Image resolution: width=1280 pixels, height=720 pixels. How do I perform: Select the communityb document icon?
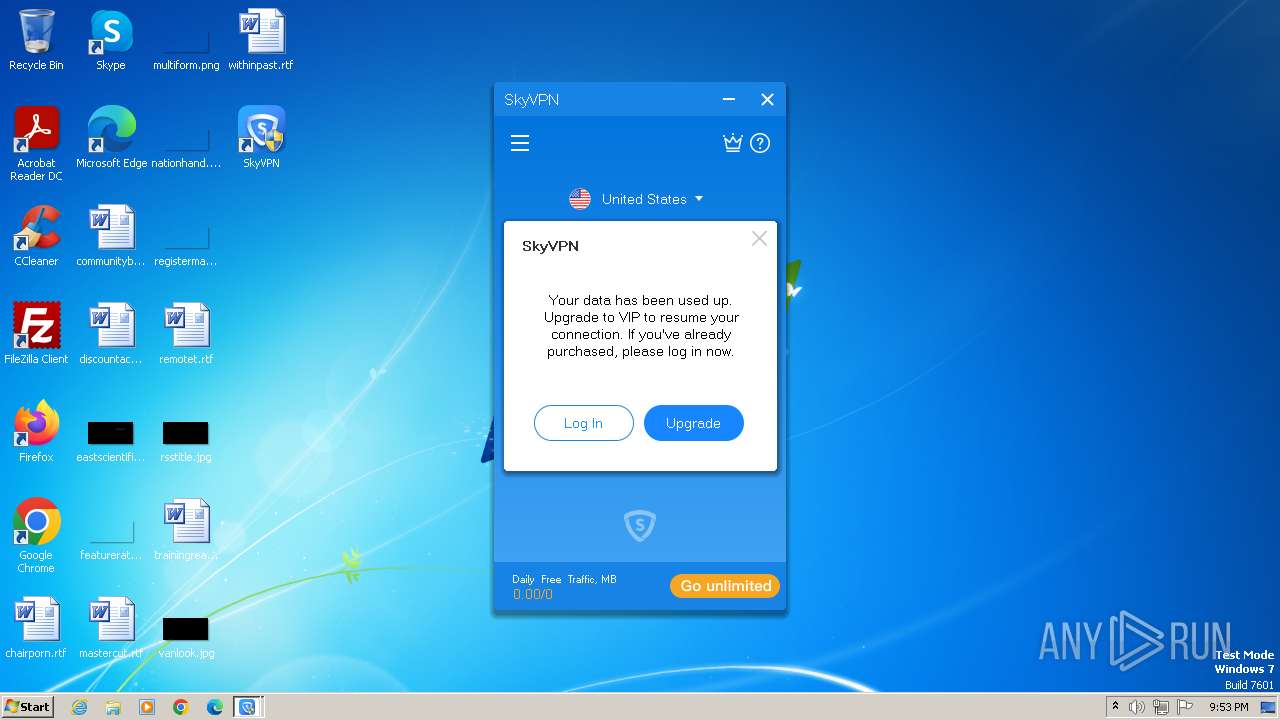(111, 236)
